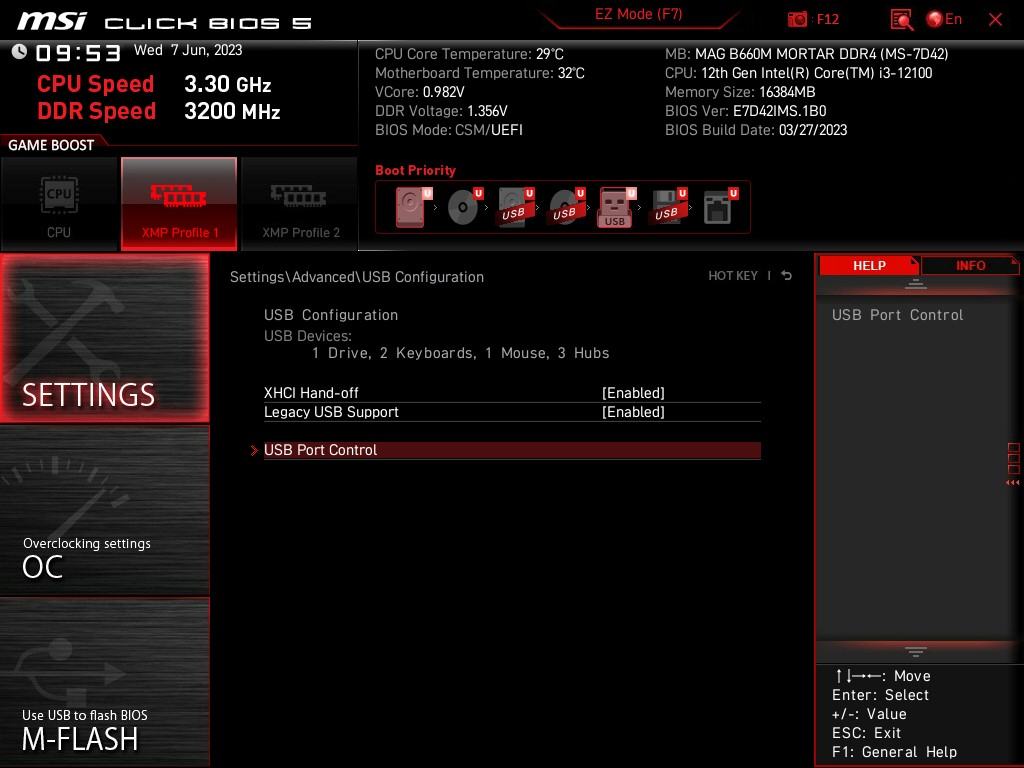The width and height of the screenshot is (1024, 768).
Task: Open M-FLASH to flash BIOS
Action: (104, 682)
